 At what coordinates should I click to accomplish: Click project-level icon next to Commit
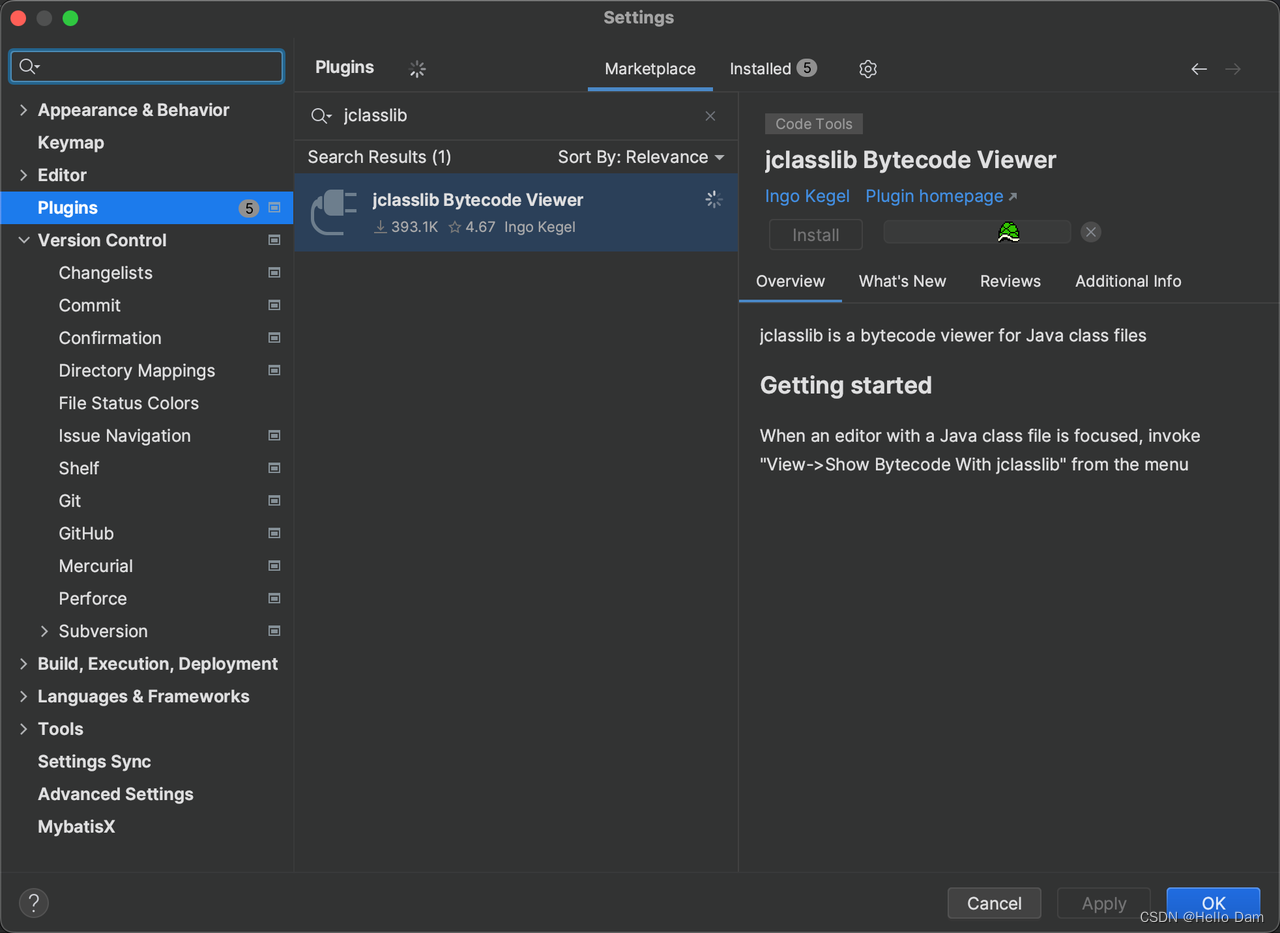click(x=274, y=305)
